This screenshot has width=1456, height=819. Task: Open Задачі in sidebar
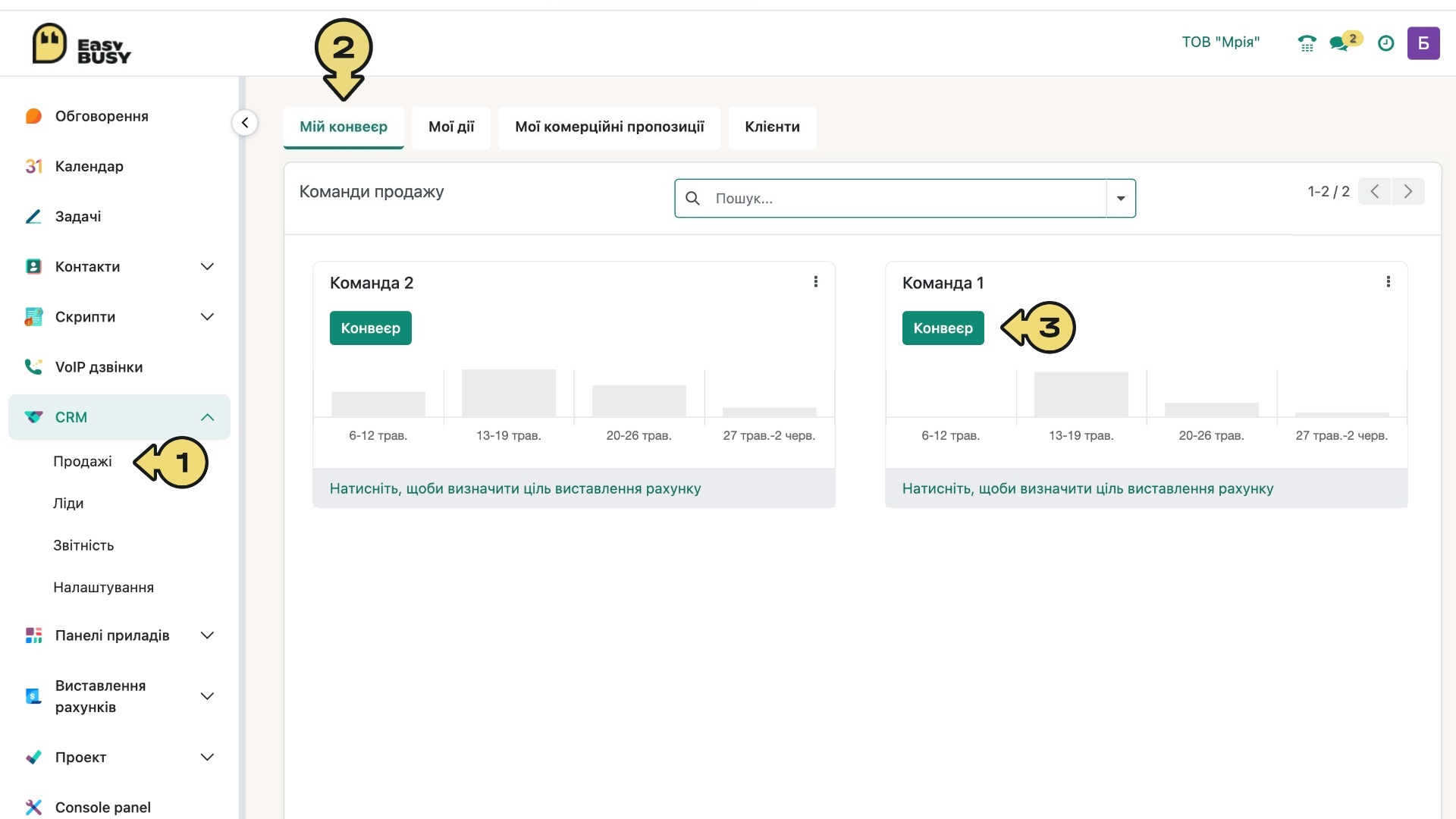coord(78,216)
